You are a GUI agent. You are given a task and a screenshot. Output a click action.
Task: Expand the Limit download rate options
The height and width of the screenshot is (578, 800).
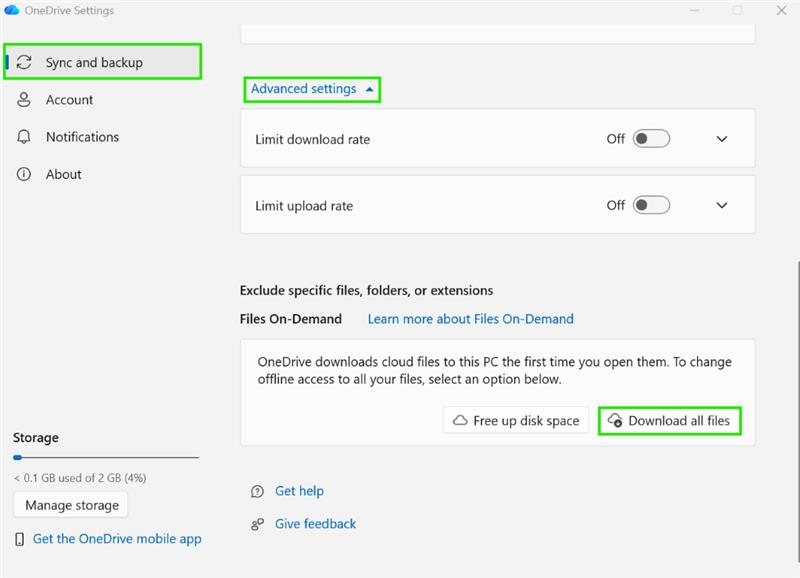click(722, 139)
